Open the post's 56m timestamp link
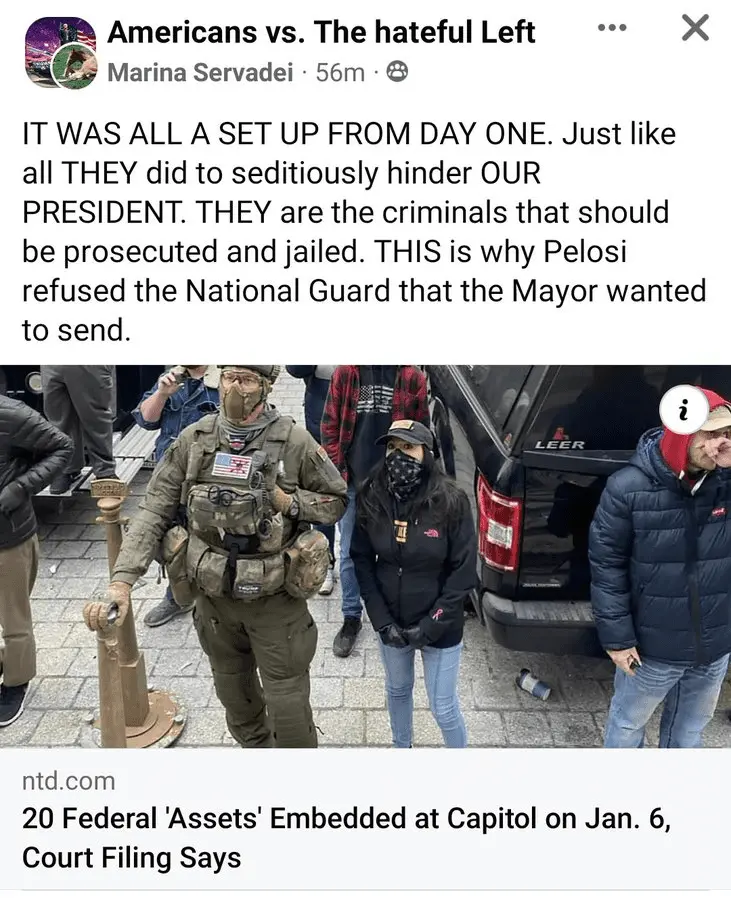The height and width of the screenshot is (900, 731). (340, 73)
